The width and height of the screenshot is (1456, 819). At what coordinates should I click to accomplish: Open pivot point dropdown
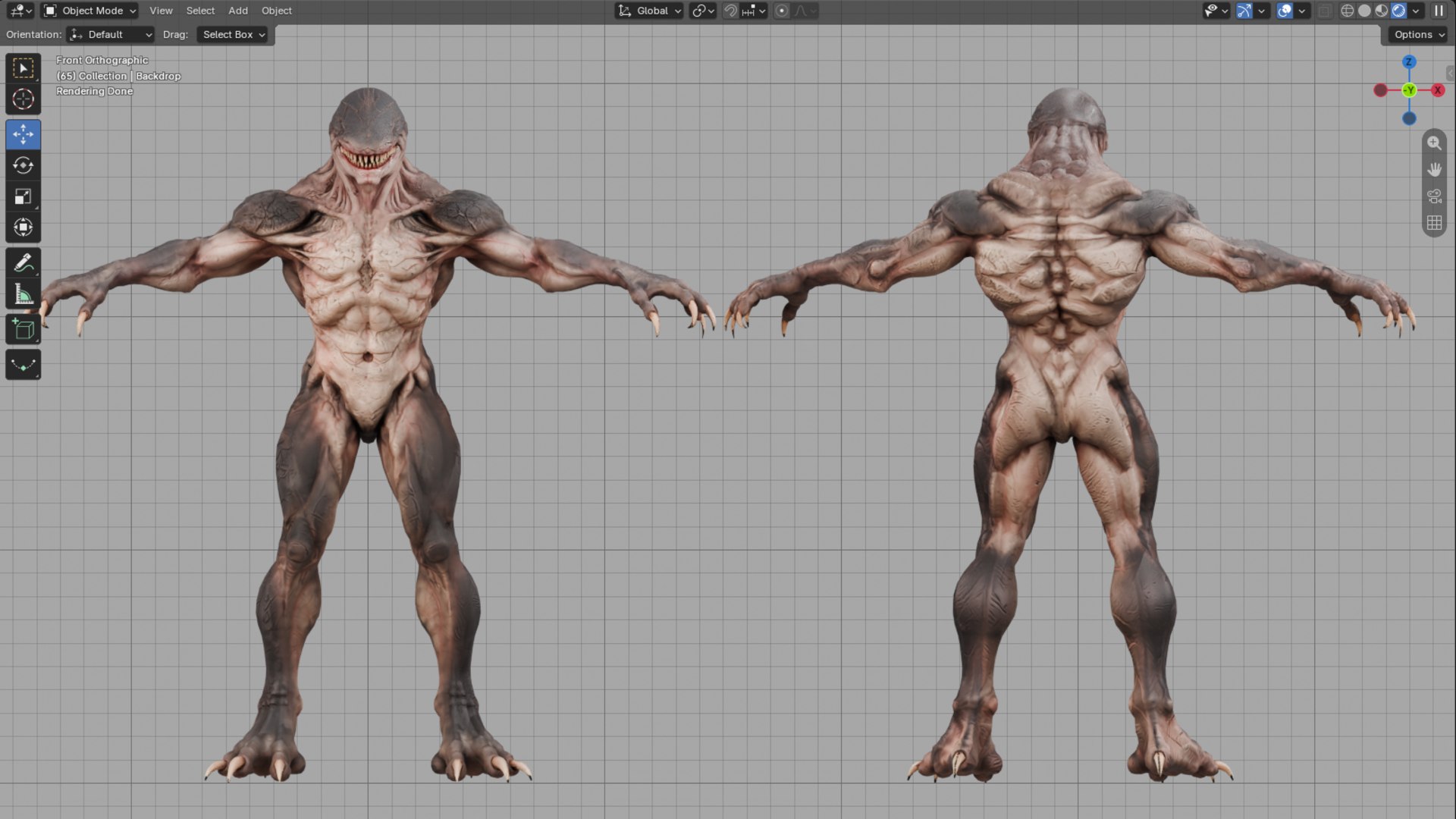(703, 11)
